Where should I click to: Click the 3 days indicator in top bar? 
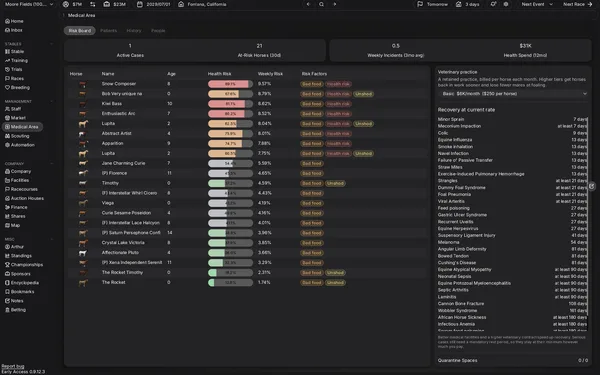(x=468, y=4)
